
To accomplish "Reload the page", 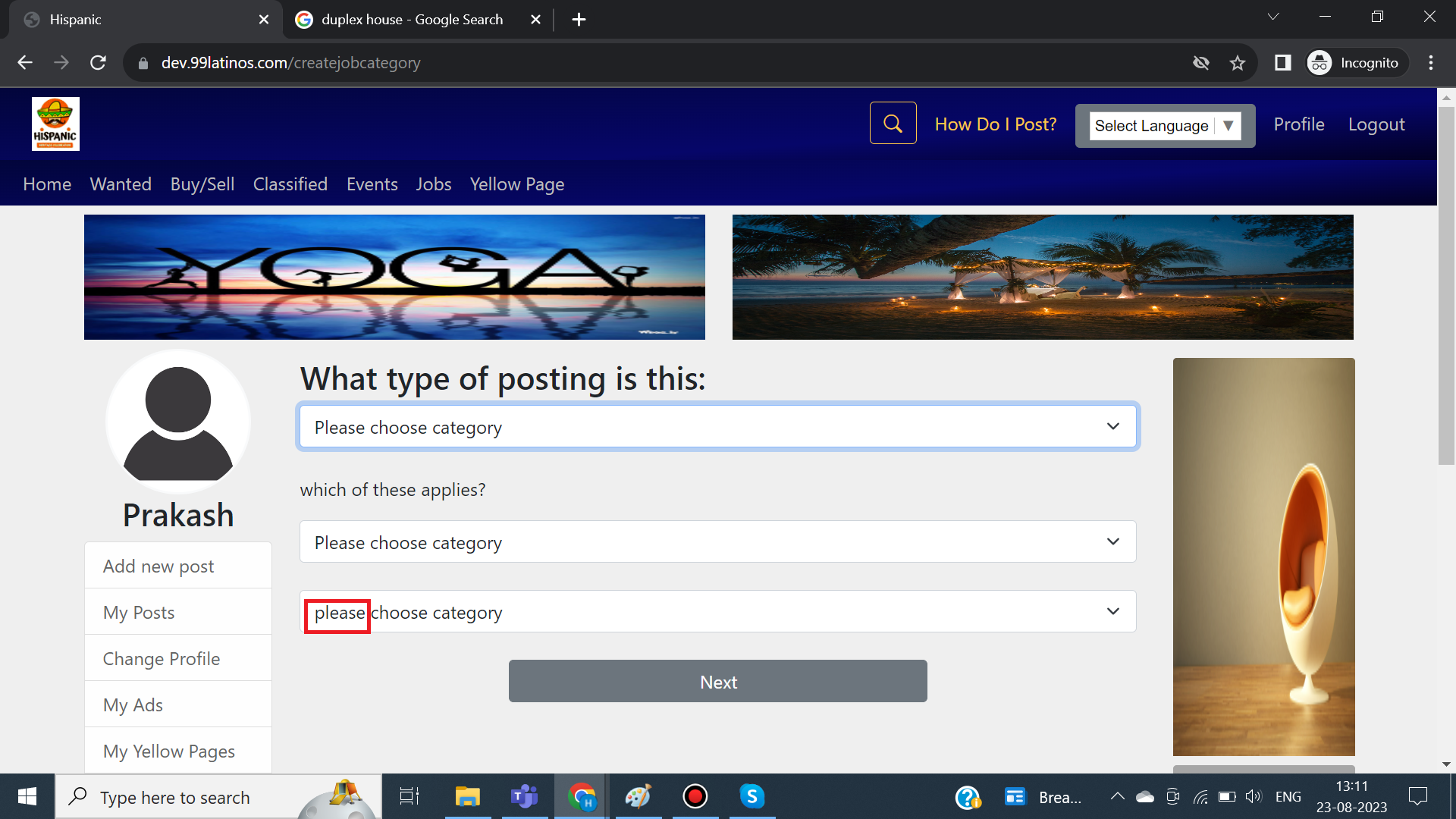I will click(98, 63).
